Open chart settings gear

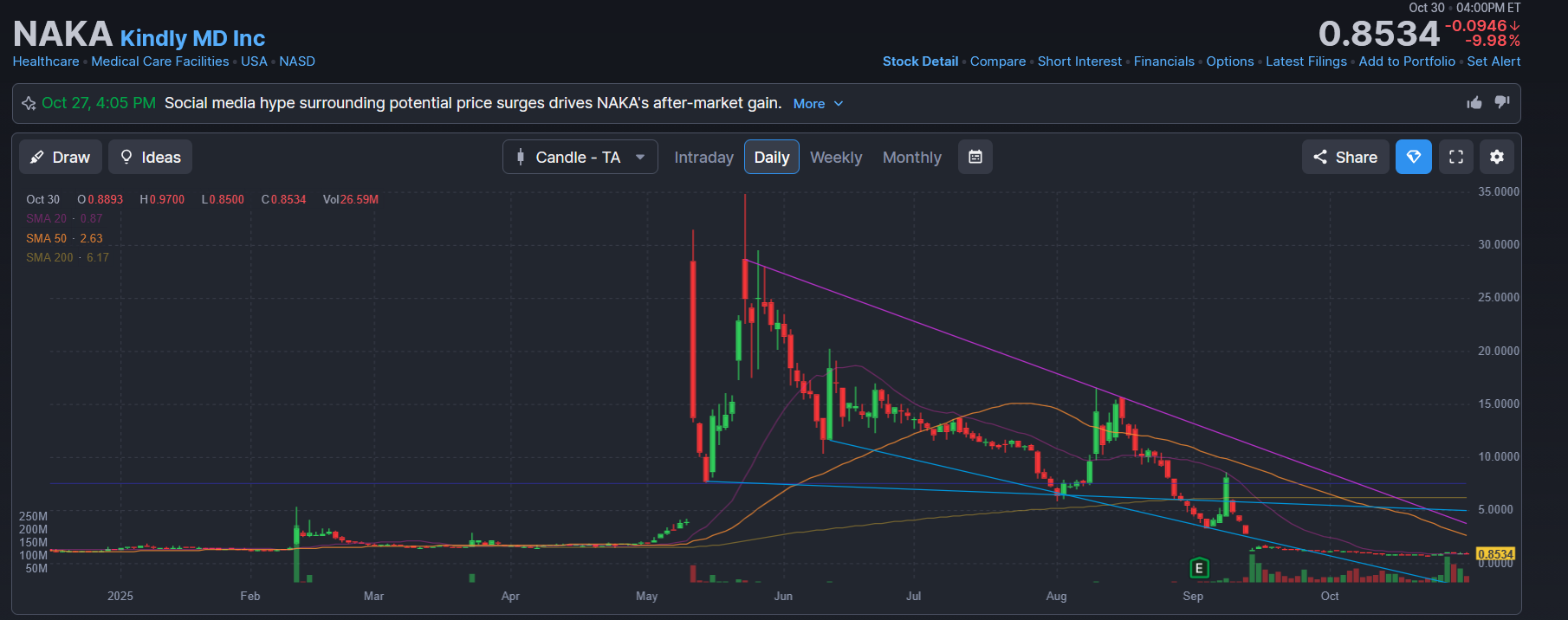coord(1496,157)
